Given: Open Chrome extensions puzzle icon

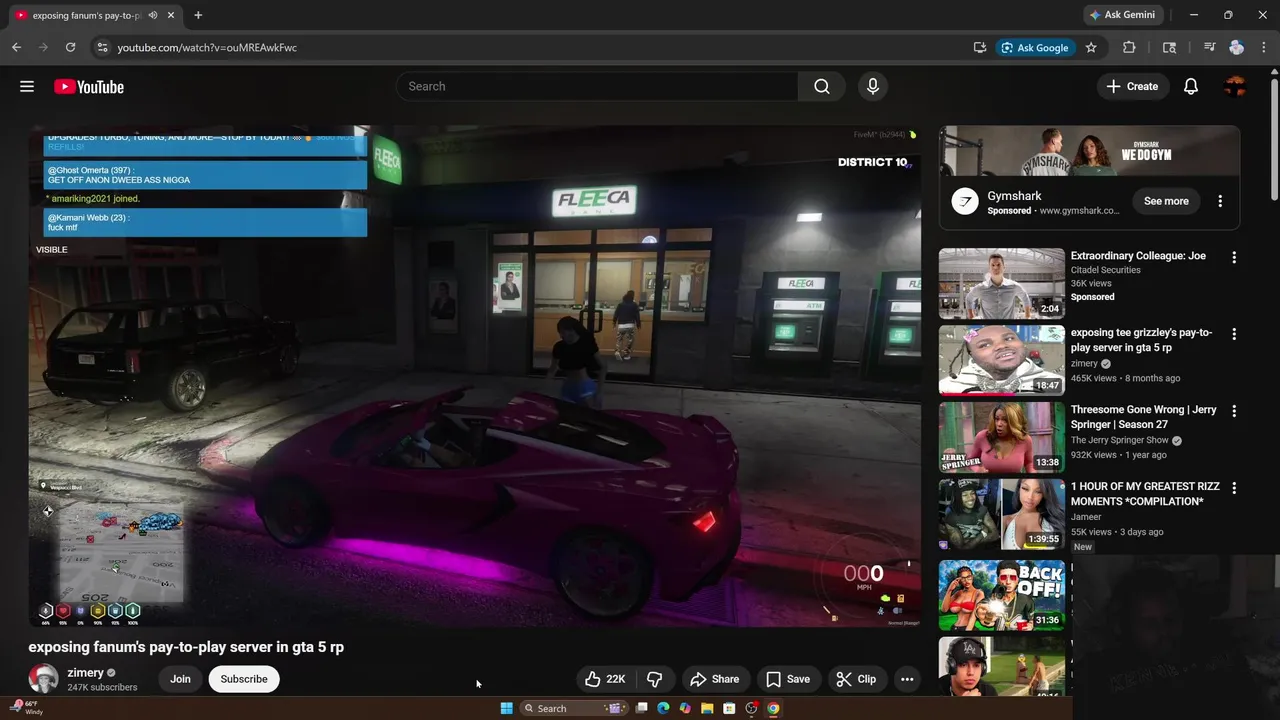Looking at the screenshot, I should [1129, 47].
